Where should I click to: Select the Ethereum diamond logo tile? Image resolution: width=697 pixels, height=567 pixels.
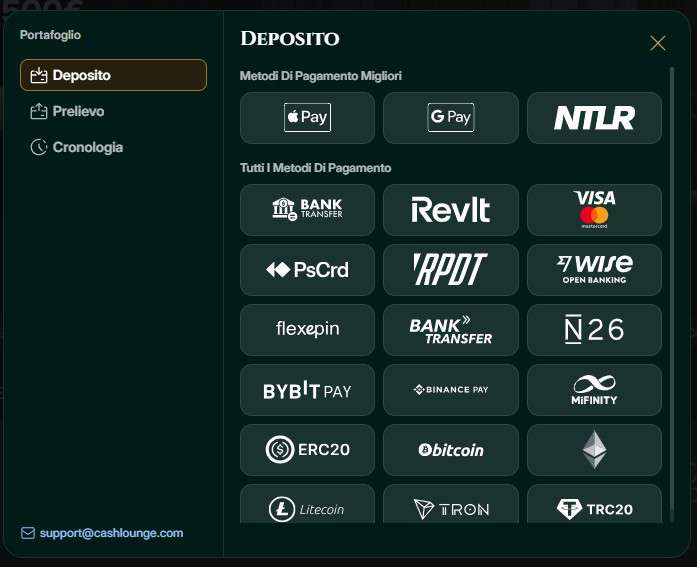[x=594, y=450]
